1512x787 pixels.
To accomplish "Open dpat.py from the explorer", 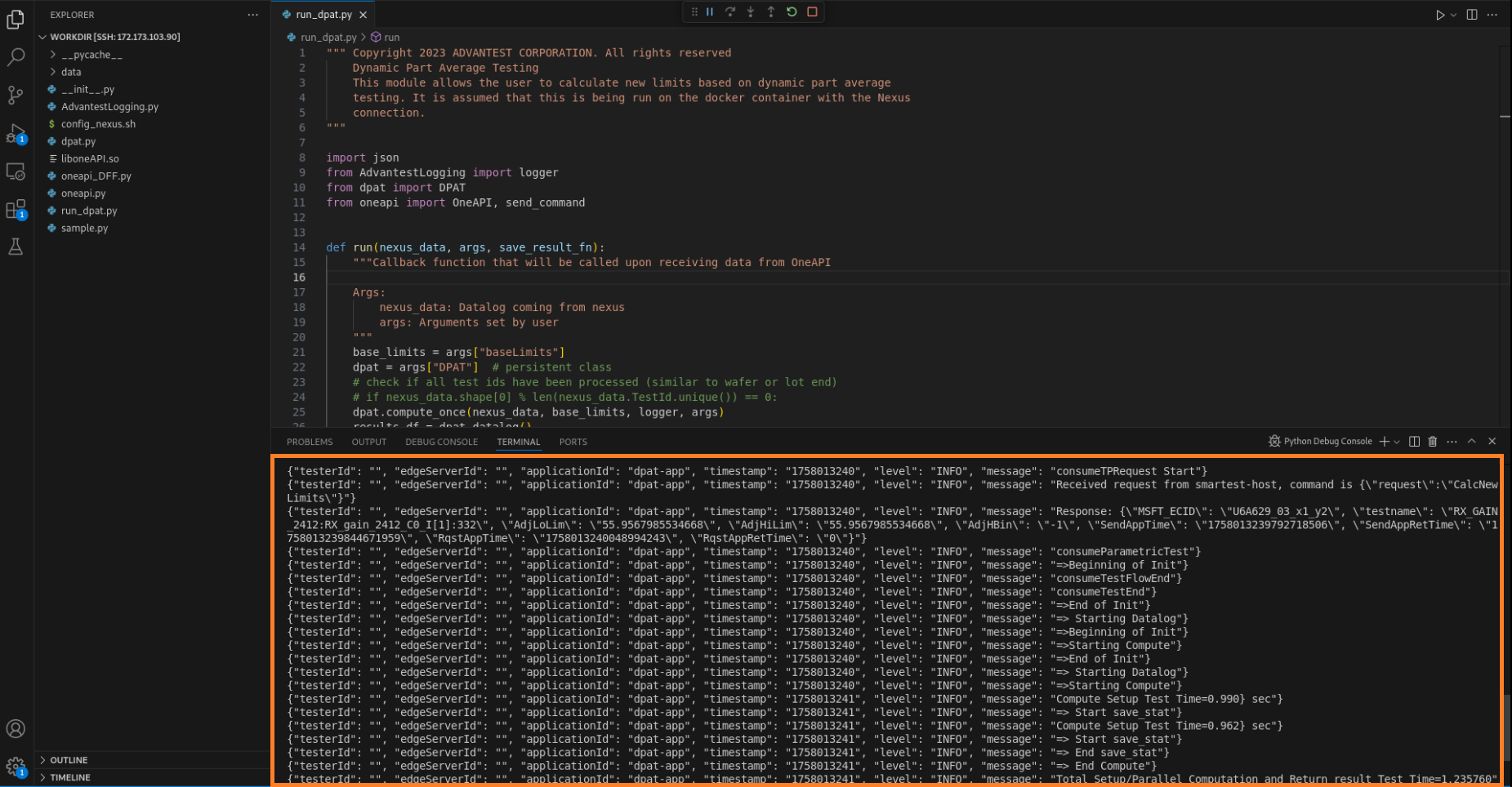I will 78,141.
